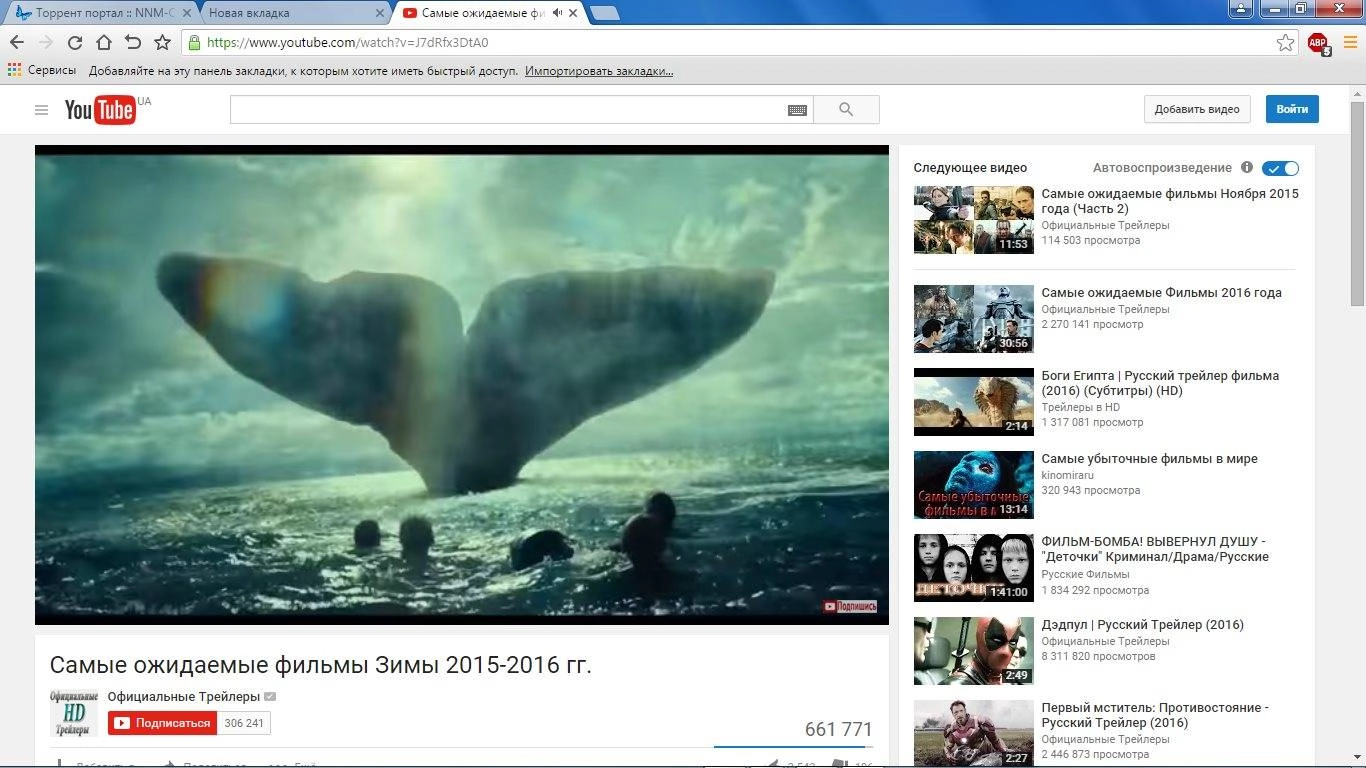Go back with the browser back arrow

tap(16, 43)
